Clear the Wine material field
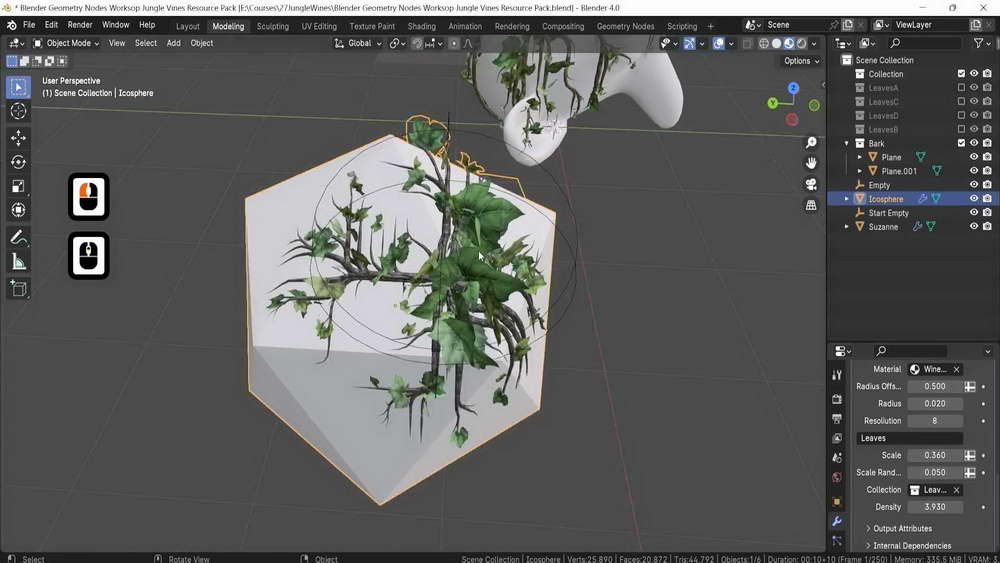 pos(956,369)
